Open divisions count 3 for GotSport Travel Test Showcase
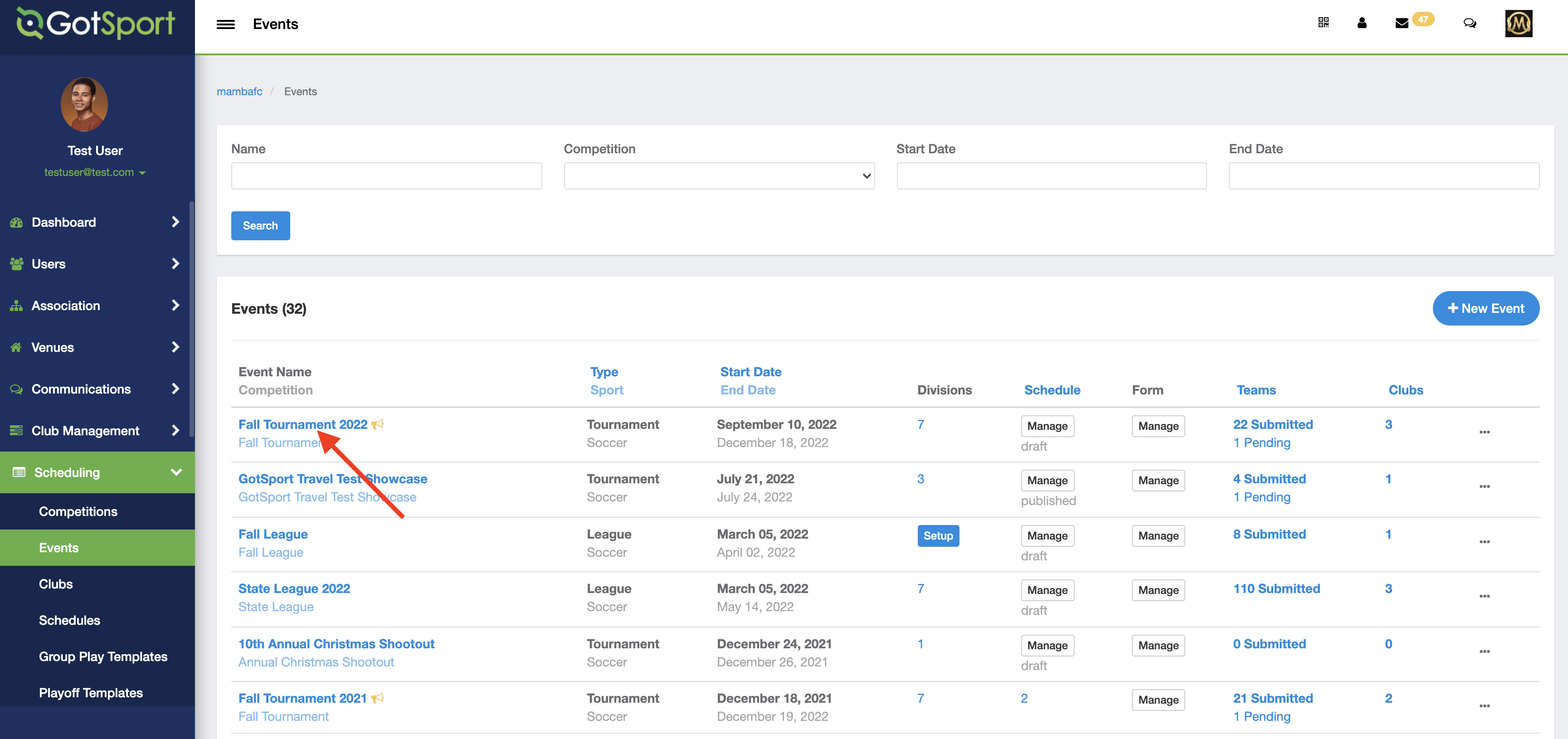Viewport: 1568px width, 739px height. [920, 479]
